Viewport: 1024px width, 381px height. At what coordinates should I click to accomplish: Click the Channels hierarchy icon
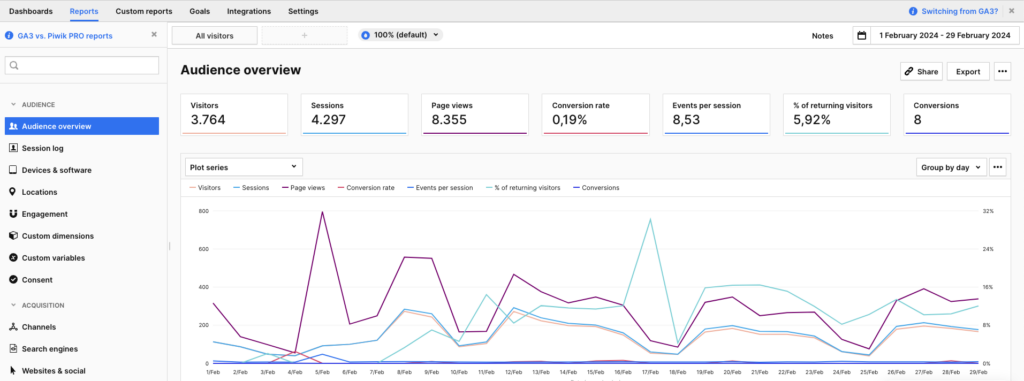pos(13,327)
